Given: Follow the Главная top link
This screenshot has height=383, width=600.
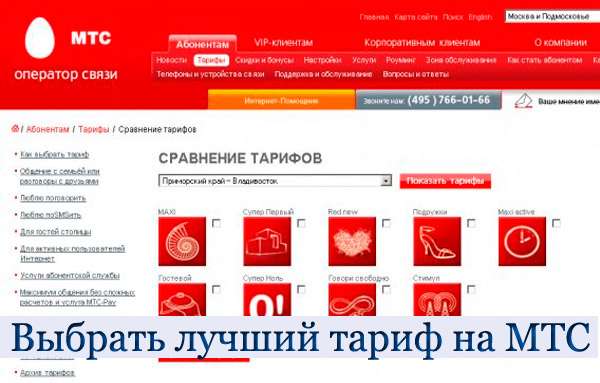Looking at the screenshot, I should 374,17.
